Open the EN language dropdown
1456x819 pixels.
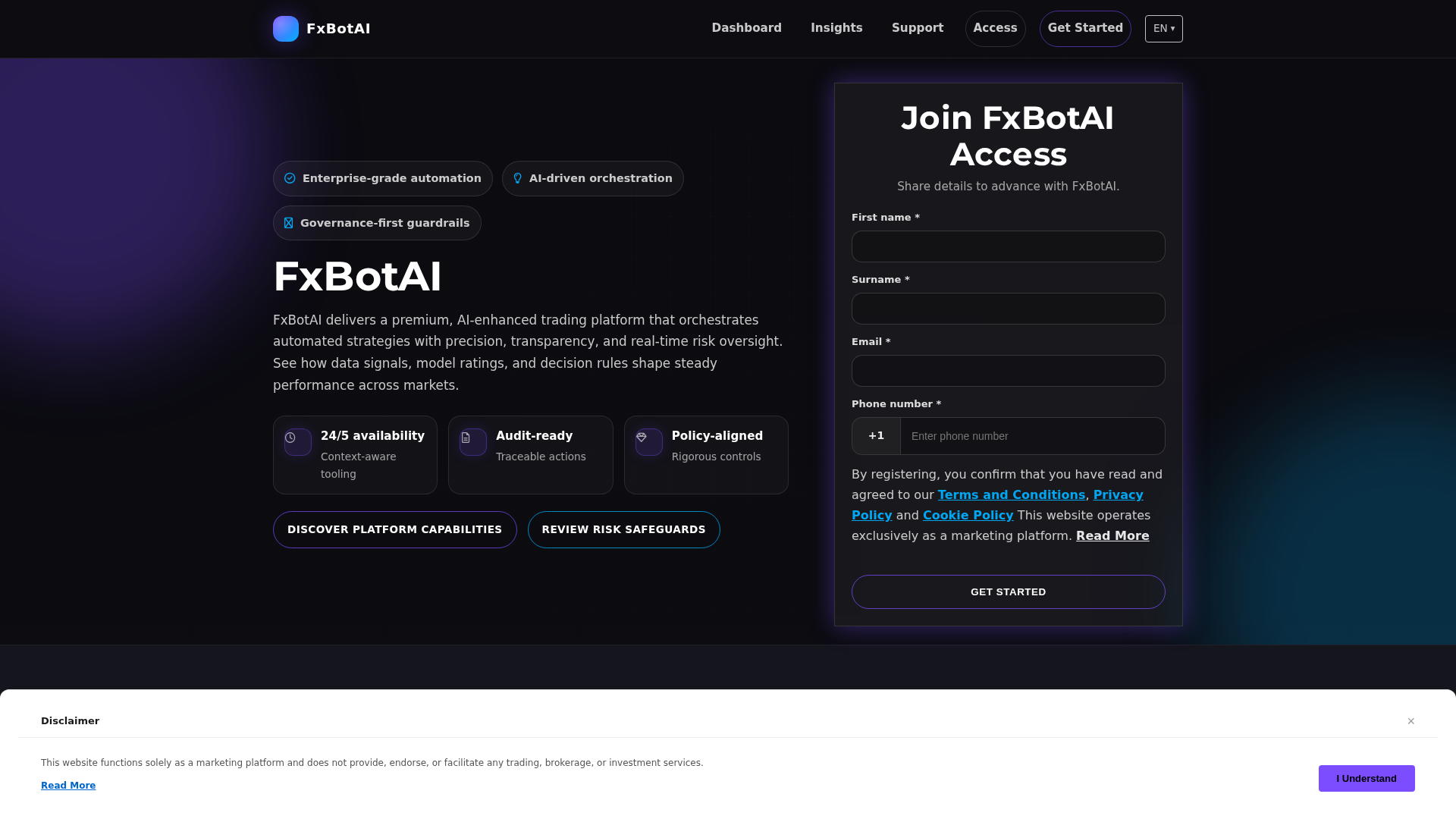(x=1163, y=29)
